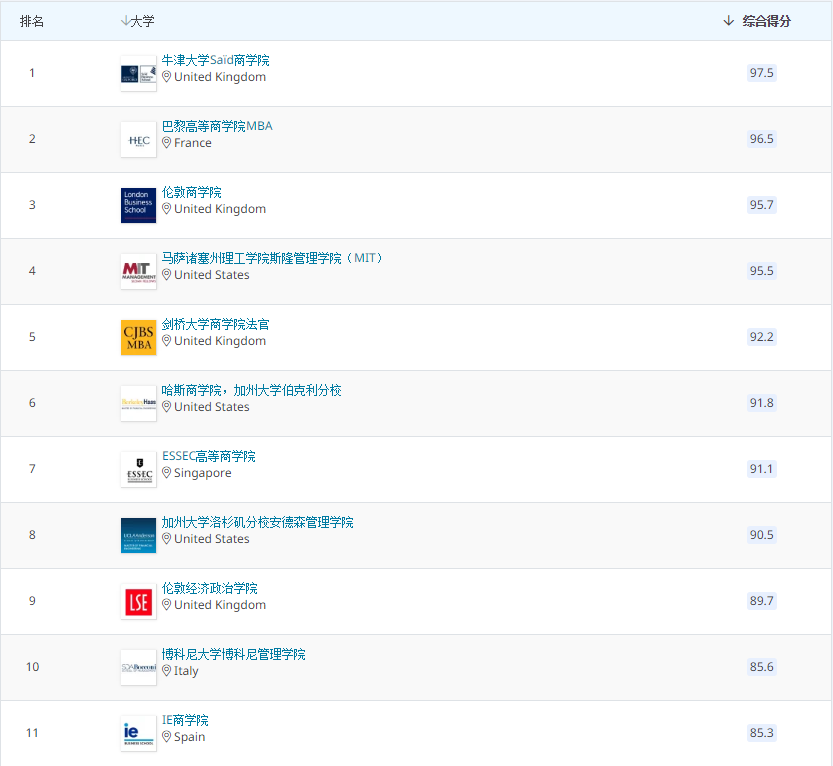Follow the 伦敦商学院 link
This screenshot has width=833, height=766.
[191, 192]
